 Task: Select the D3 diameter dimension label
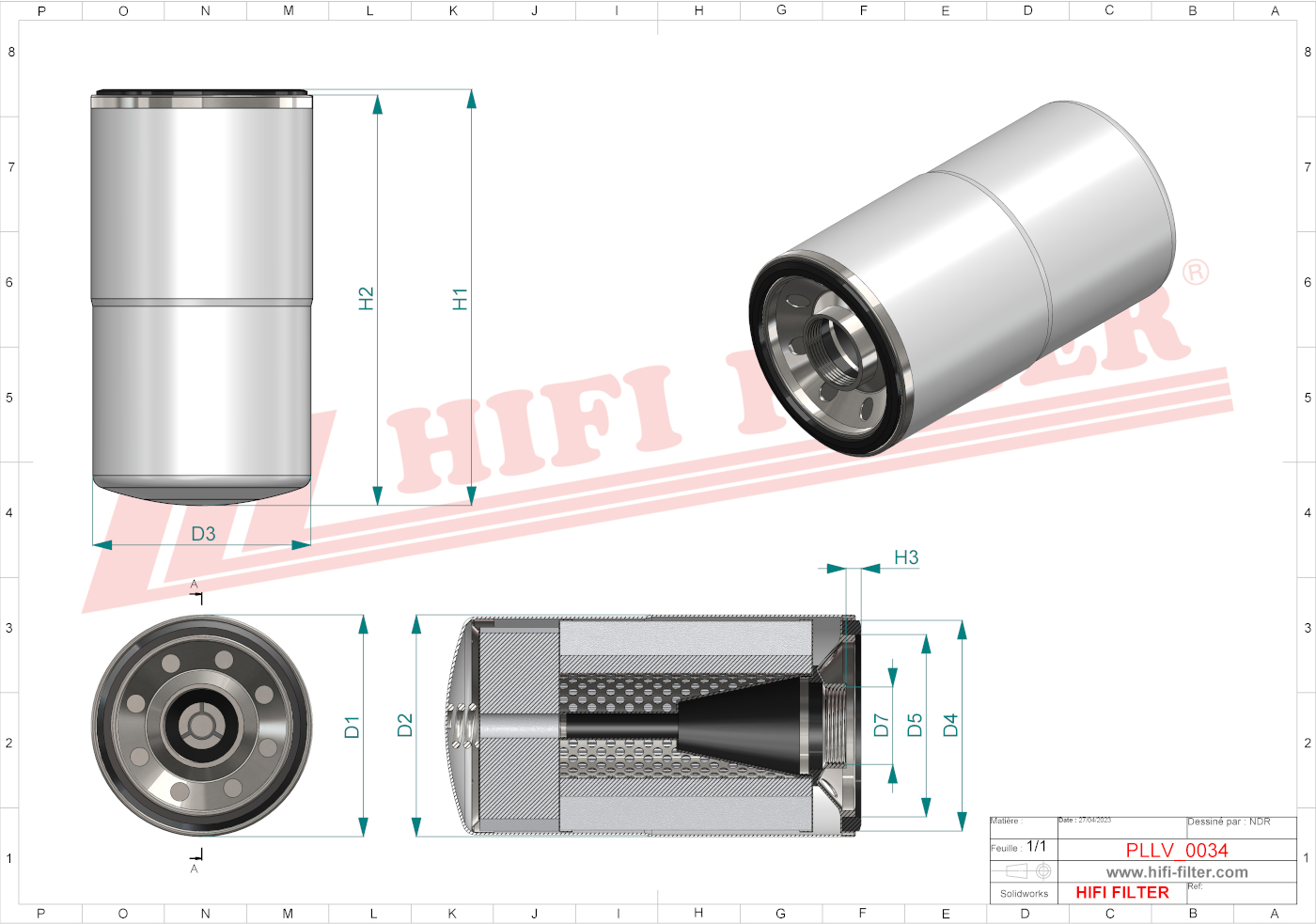(203, 534)
